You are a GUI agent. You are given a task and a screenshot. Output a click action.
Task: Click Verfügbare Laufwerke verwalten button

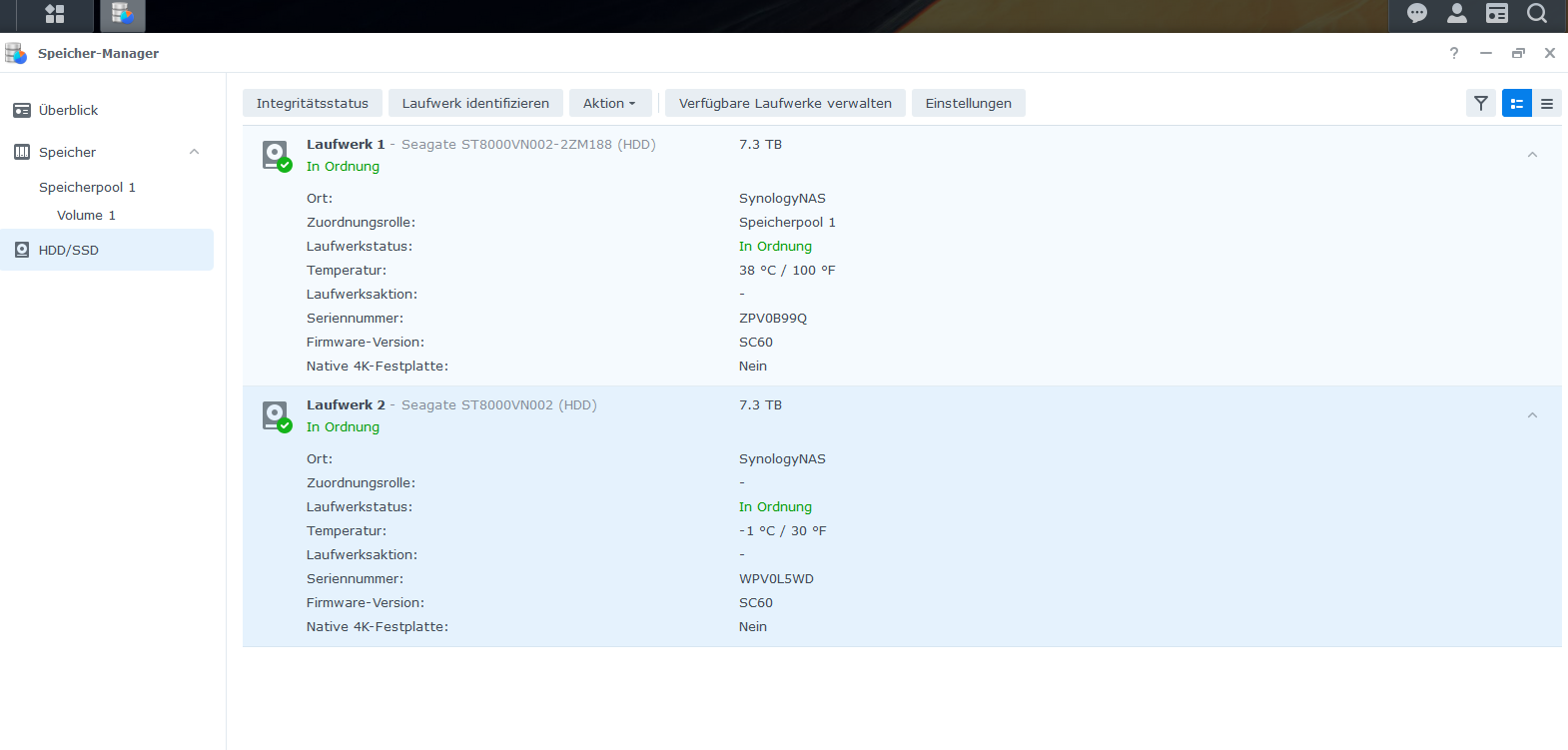[785, 103]
